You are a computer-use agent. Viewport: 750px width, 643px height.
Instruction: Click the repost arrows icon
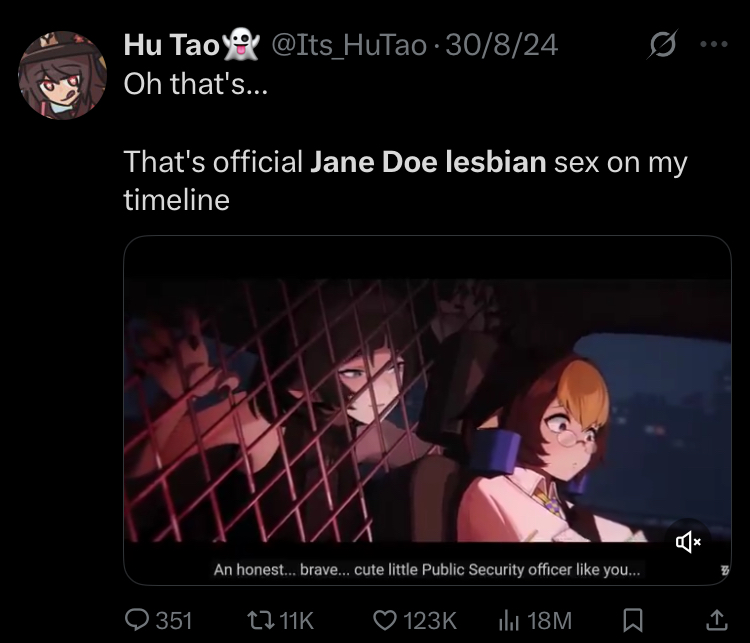coord(261,621)
